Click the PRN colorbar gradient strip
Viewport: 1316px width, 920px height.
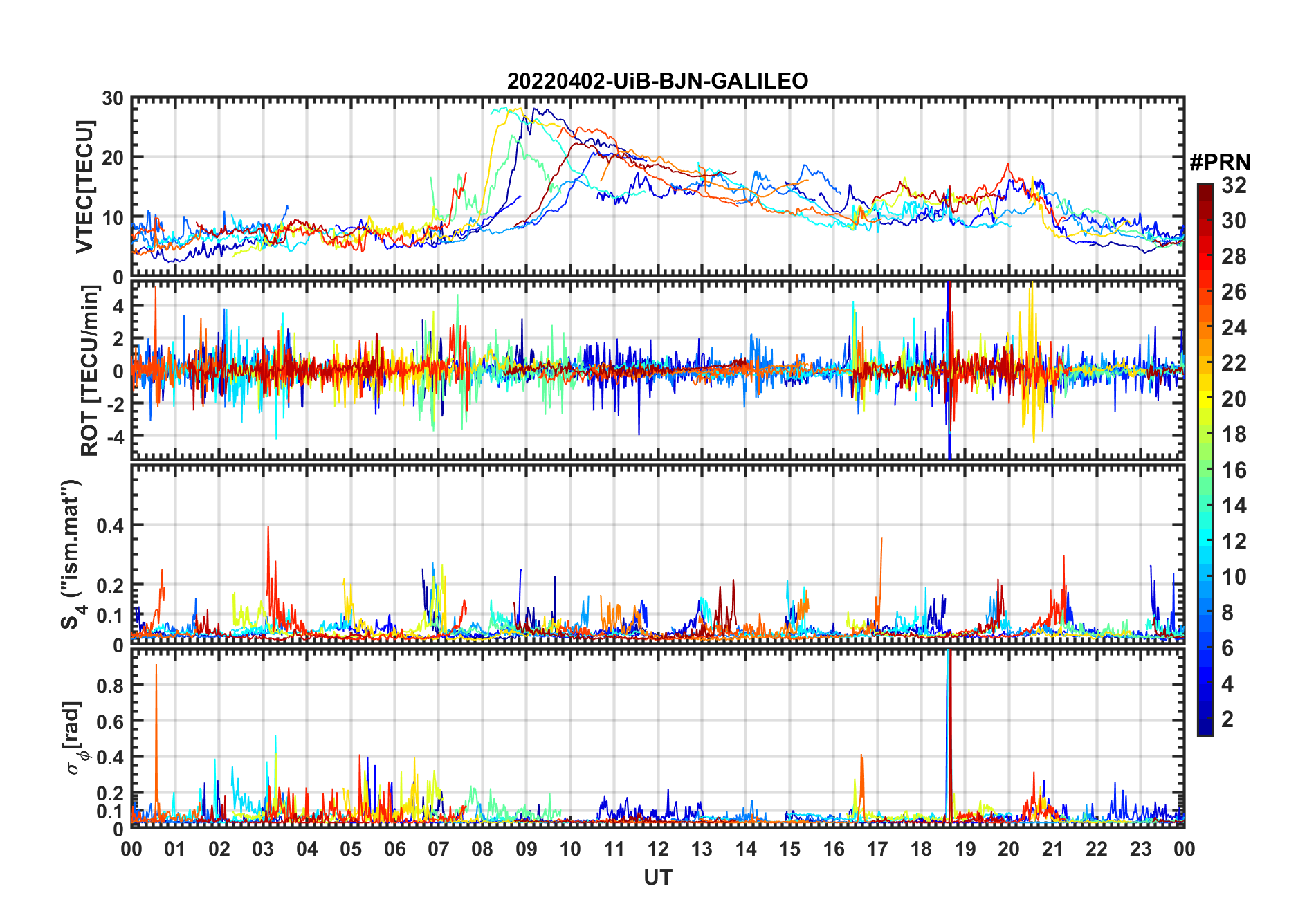click(1205, 459)
